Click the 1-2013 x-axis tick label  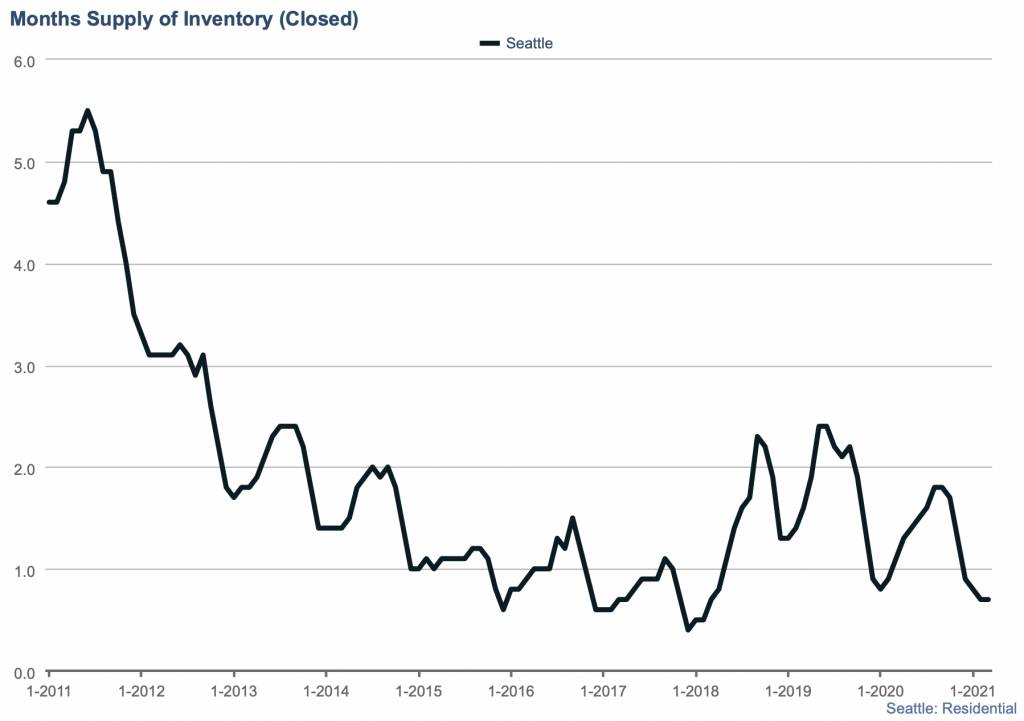(x=233, y=690)
